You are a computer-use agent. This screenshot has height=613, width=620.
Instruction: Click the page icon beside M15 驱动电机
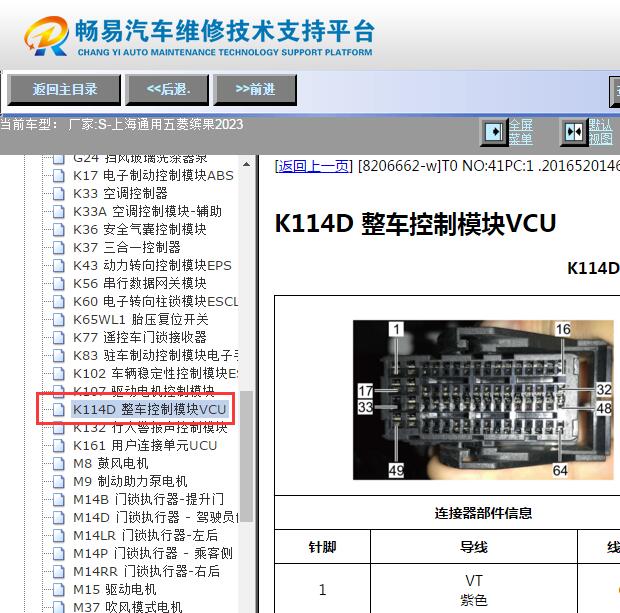tap(59, 590)
